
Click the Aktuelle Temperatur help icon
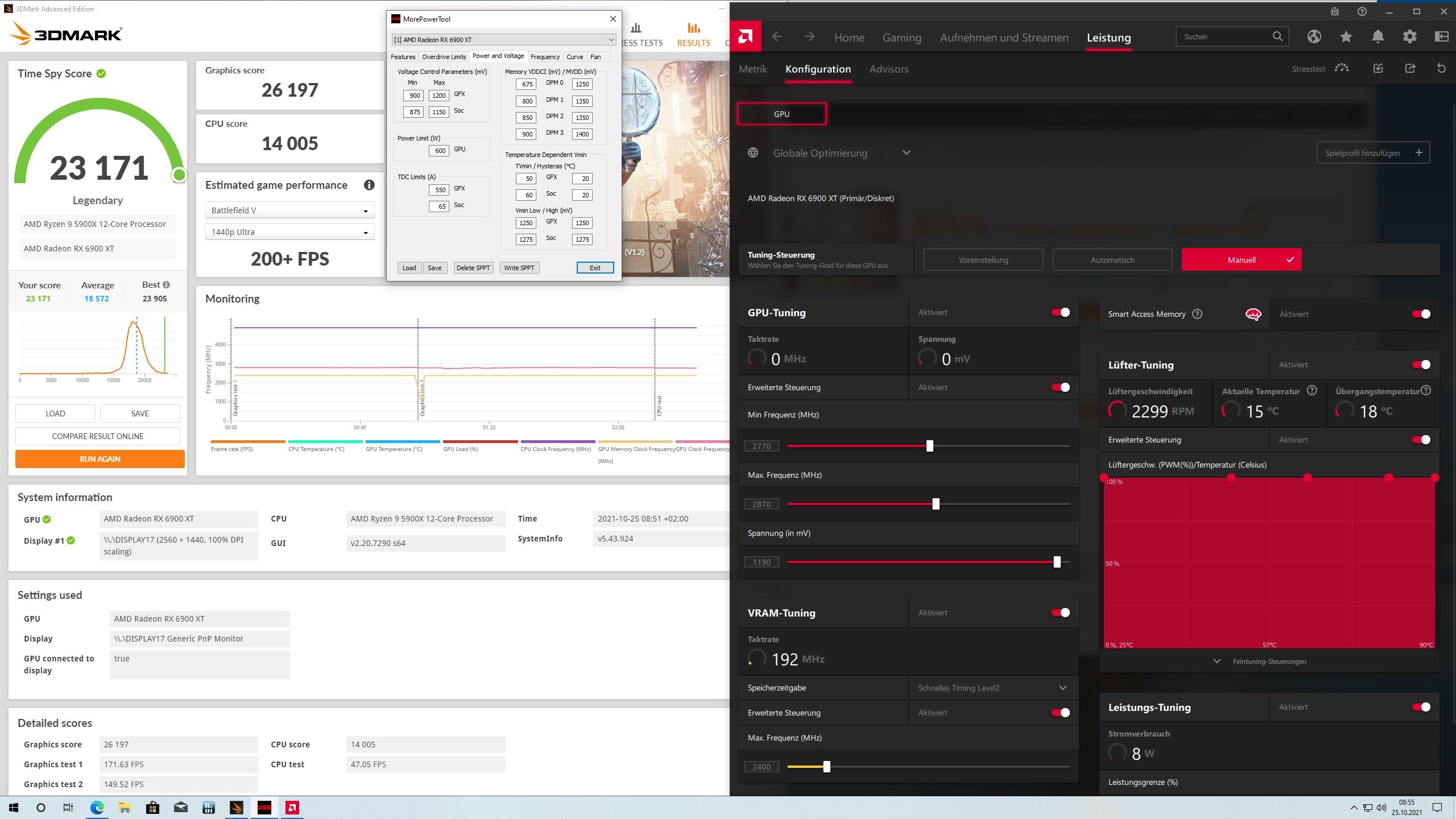pos(1312,391)
